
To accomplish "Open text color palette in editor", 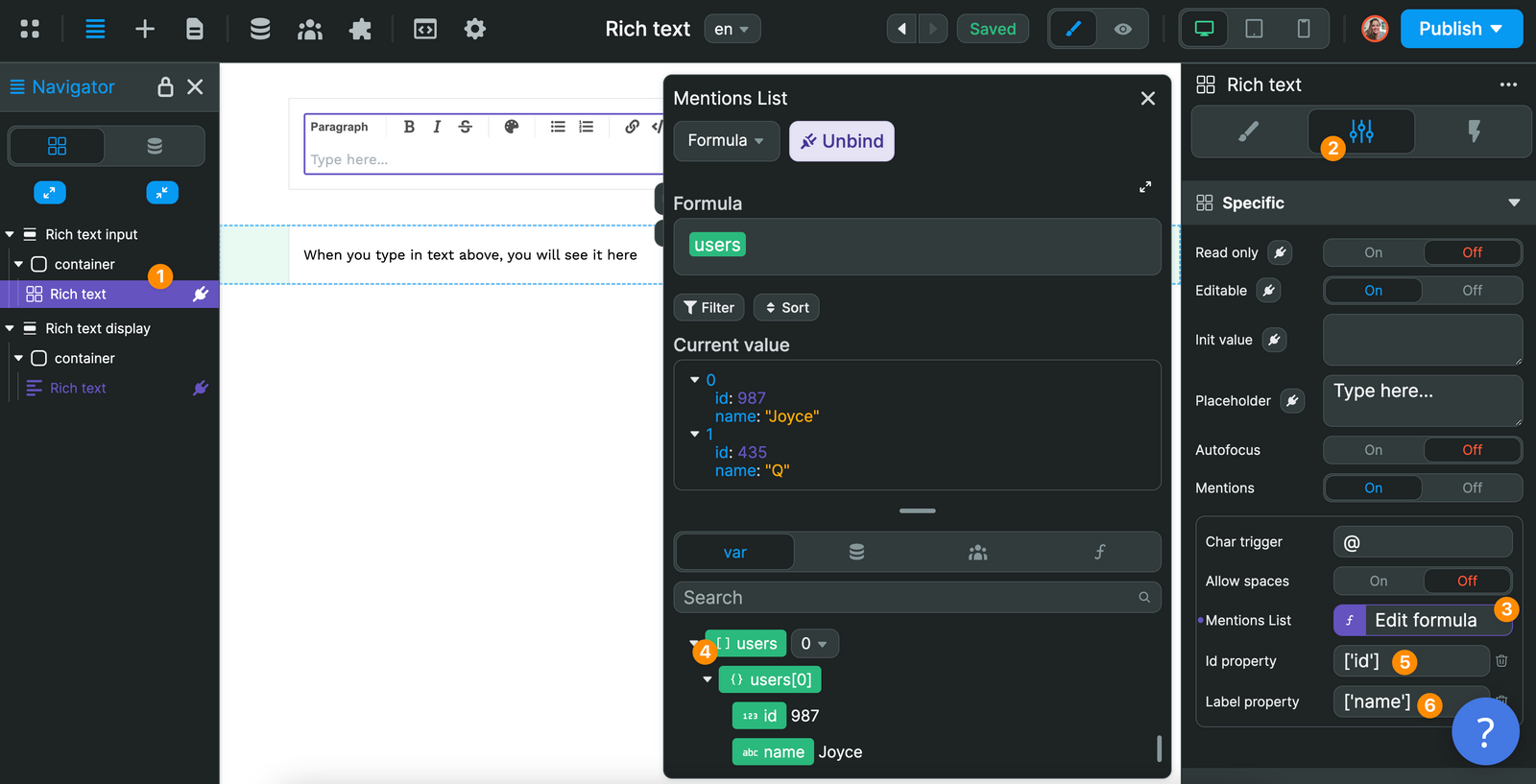I will point(512,127).
